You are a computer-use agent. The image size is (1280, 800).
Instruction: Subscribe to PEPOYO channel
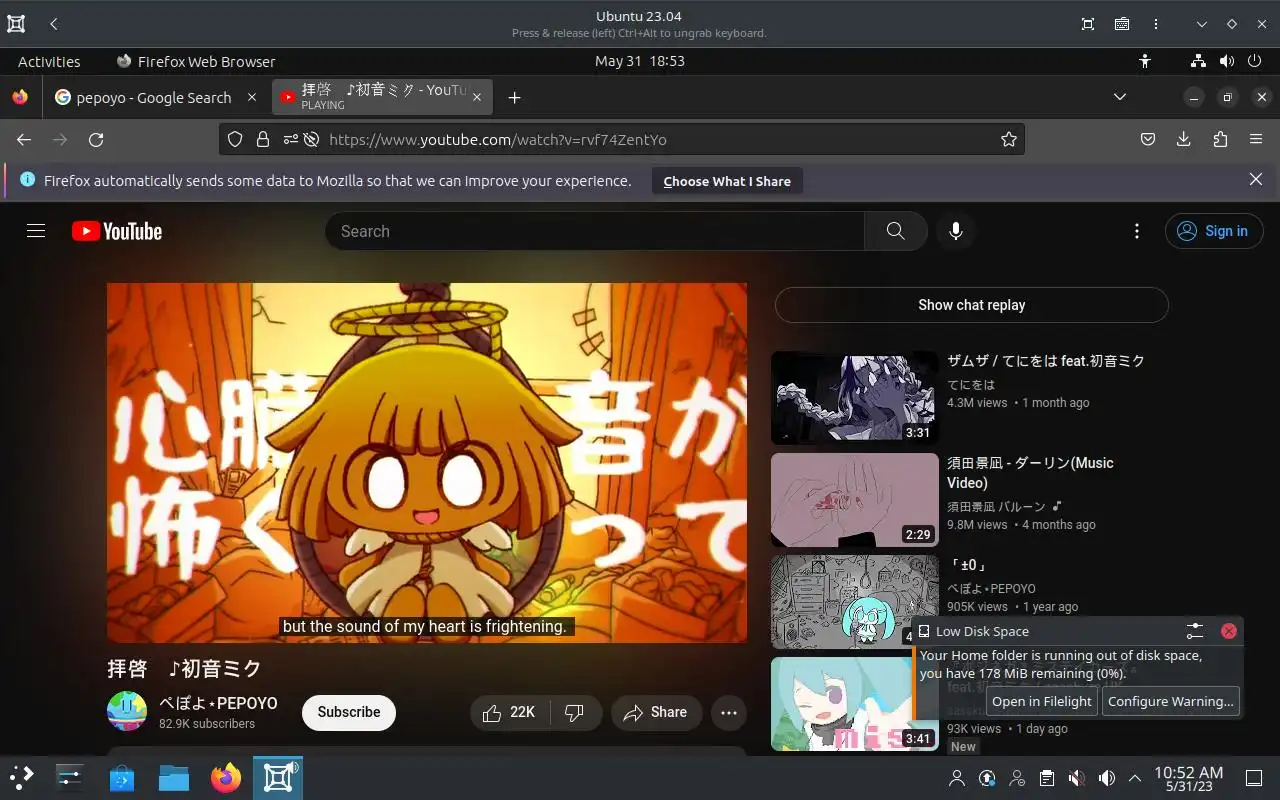(x=349, y=712)
